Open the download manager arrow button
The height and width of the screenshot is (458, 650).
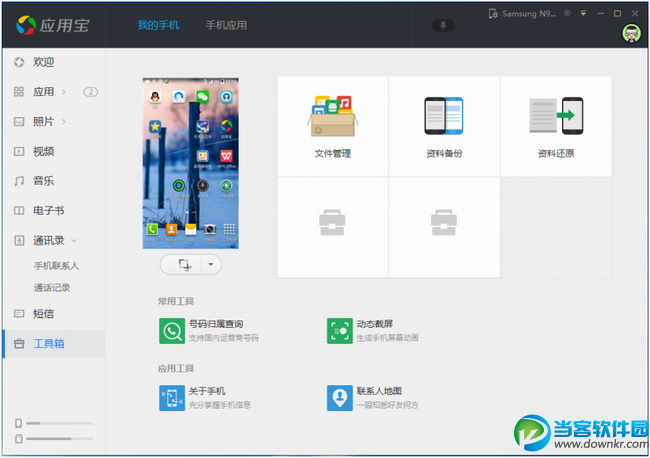(x=443, y=25)
